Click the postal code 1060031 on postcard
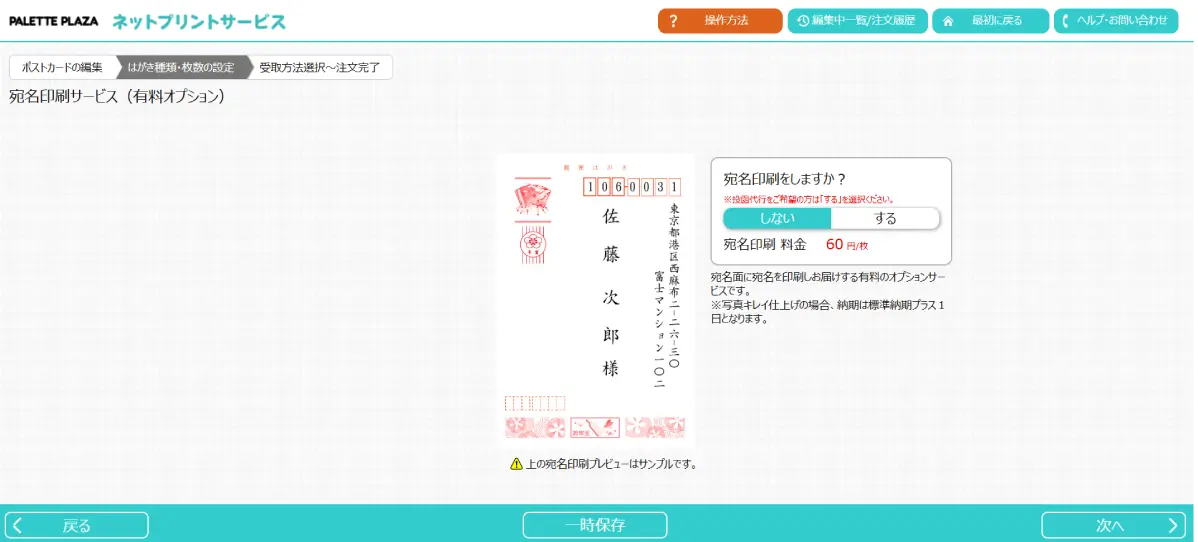This screenshot has height=542, width=1198. pyautogui.click(x=632, y=187)
